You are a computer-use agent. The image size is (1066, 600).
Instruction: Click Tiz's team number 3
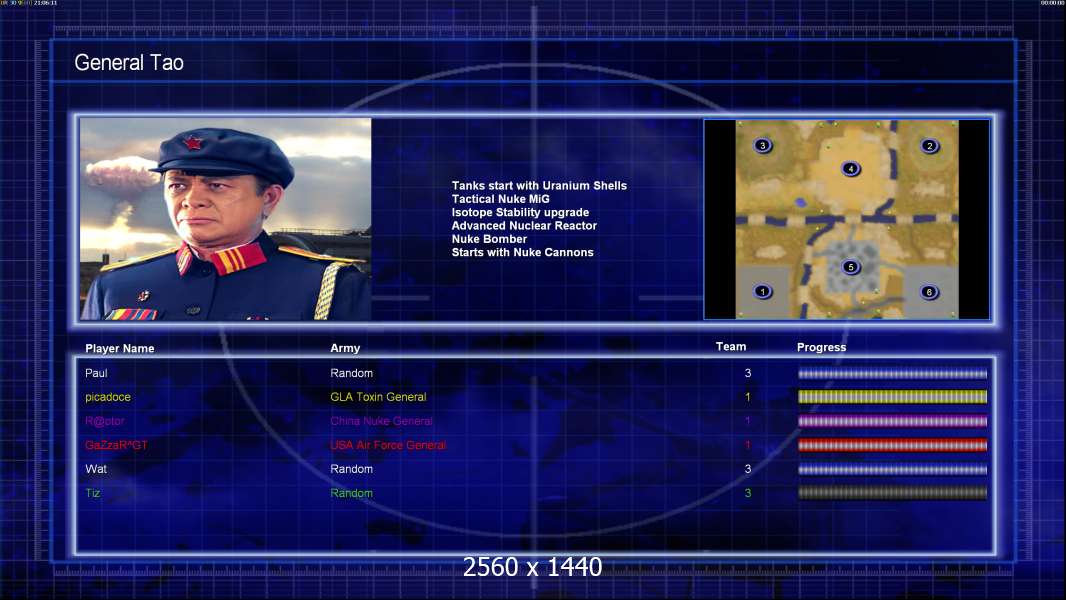click(748, 493)
